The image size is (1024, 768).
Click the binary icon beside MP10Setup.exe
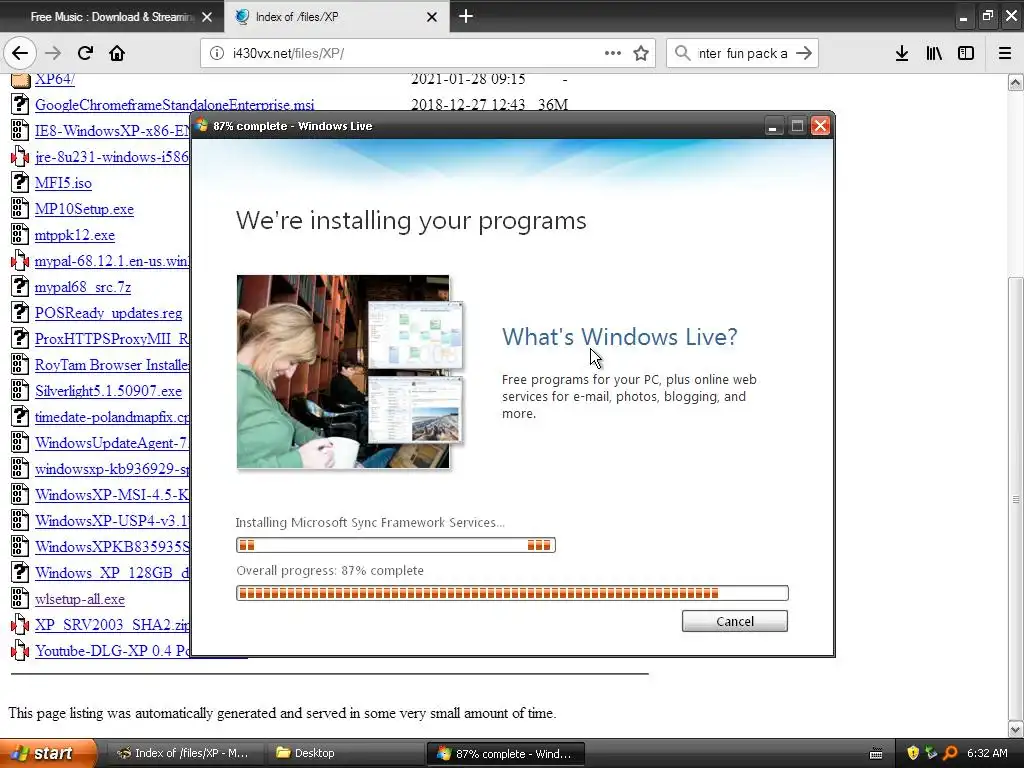(x=20, y=208)
